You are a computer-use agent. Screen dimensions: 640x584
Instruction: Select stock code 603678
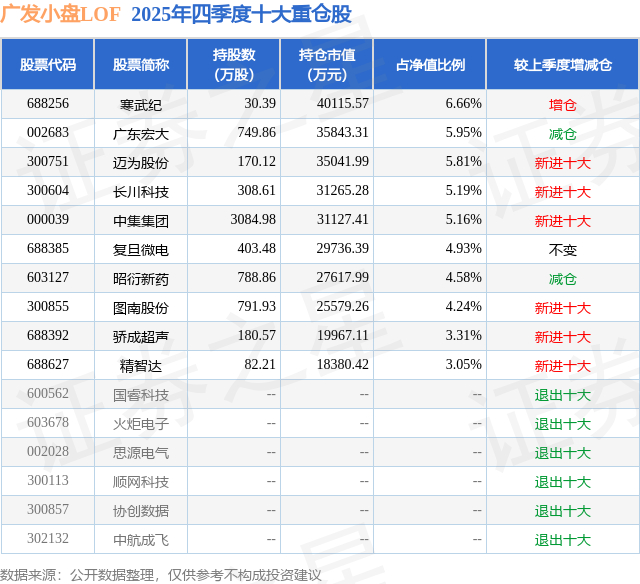pos(48,422)
